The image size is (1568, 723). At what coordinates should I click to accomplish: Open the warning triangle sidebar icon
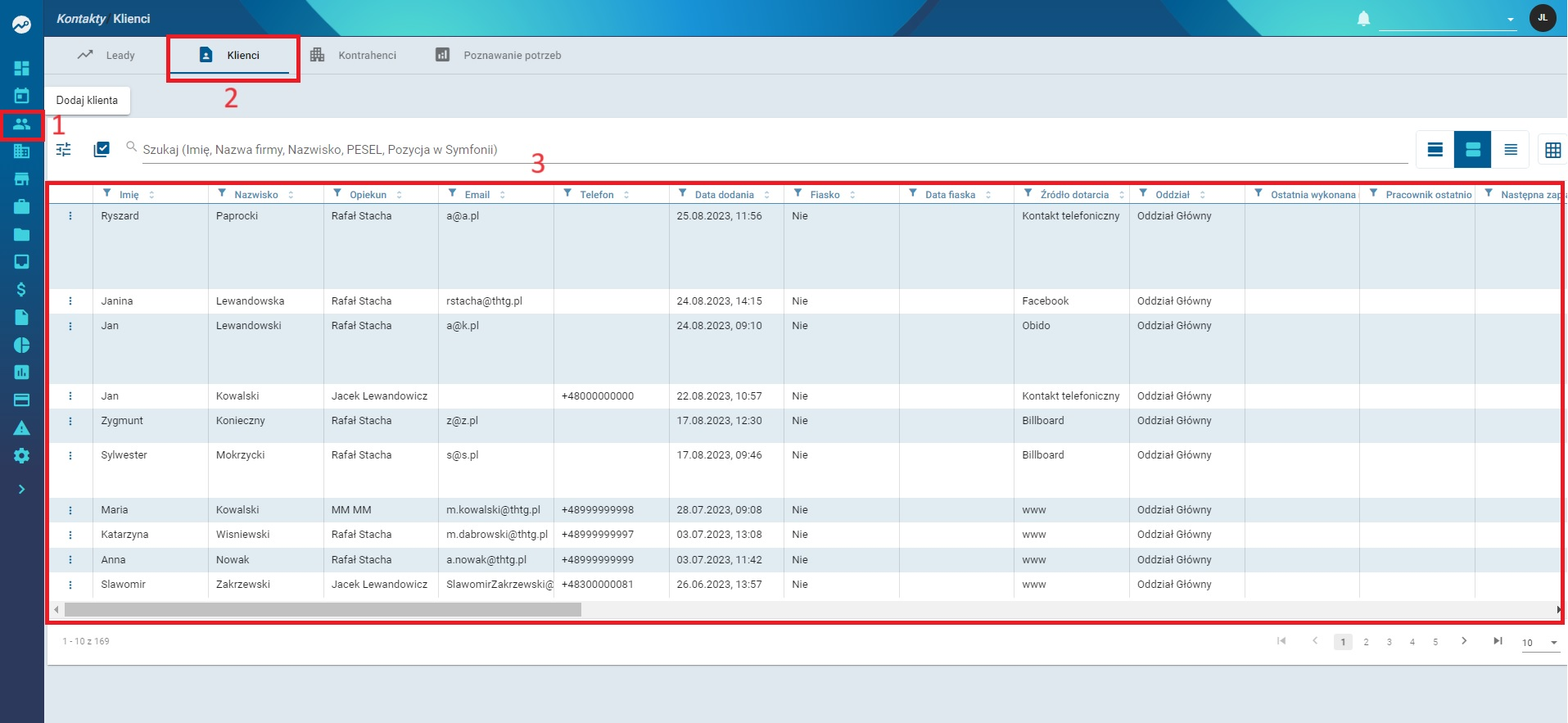coord(22,428)
